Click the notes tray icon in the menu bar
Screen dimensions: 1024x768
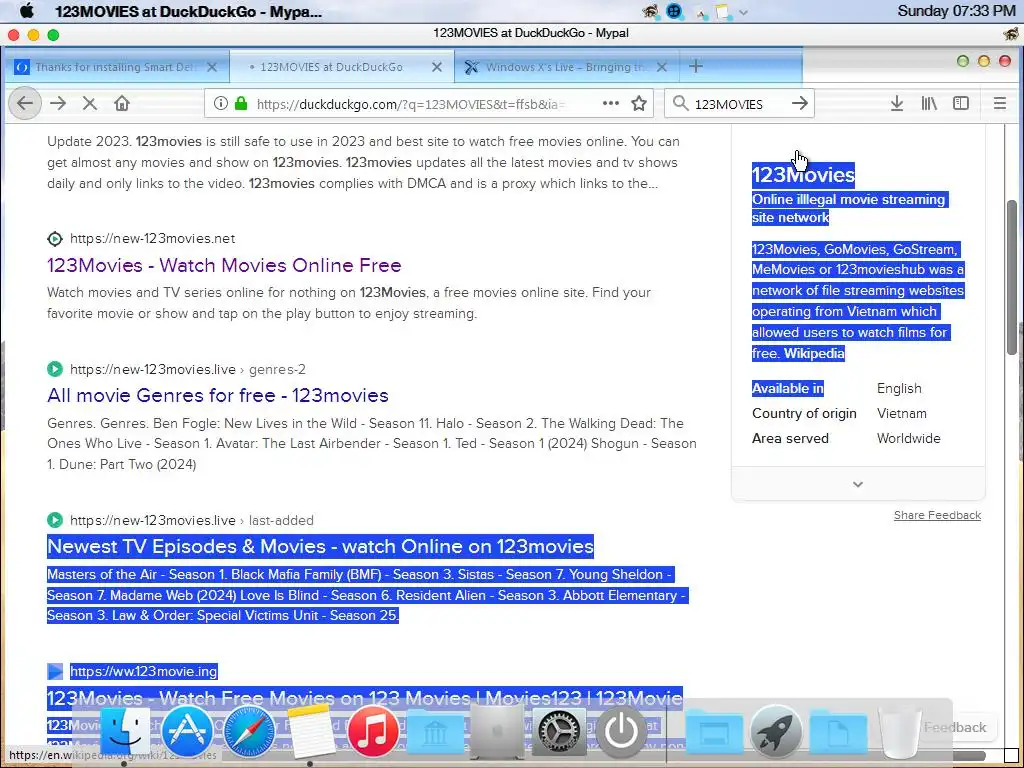click(x=722, y=11)
